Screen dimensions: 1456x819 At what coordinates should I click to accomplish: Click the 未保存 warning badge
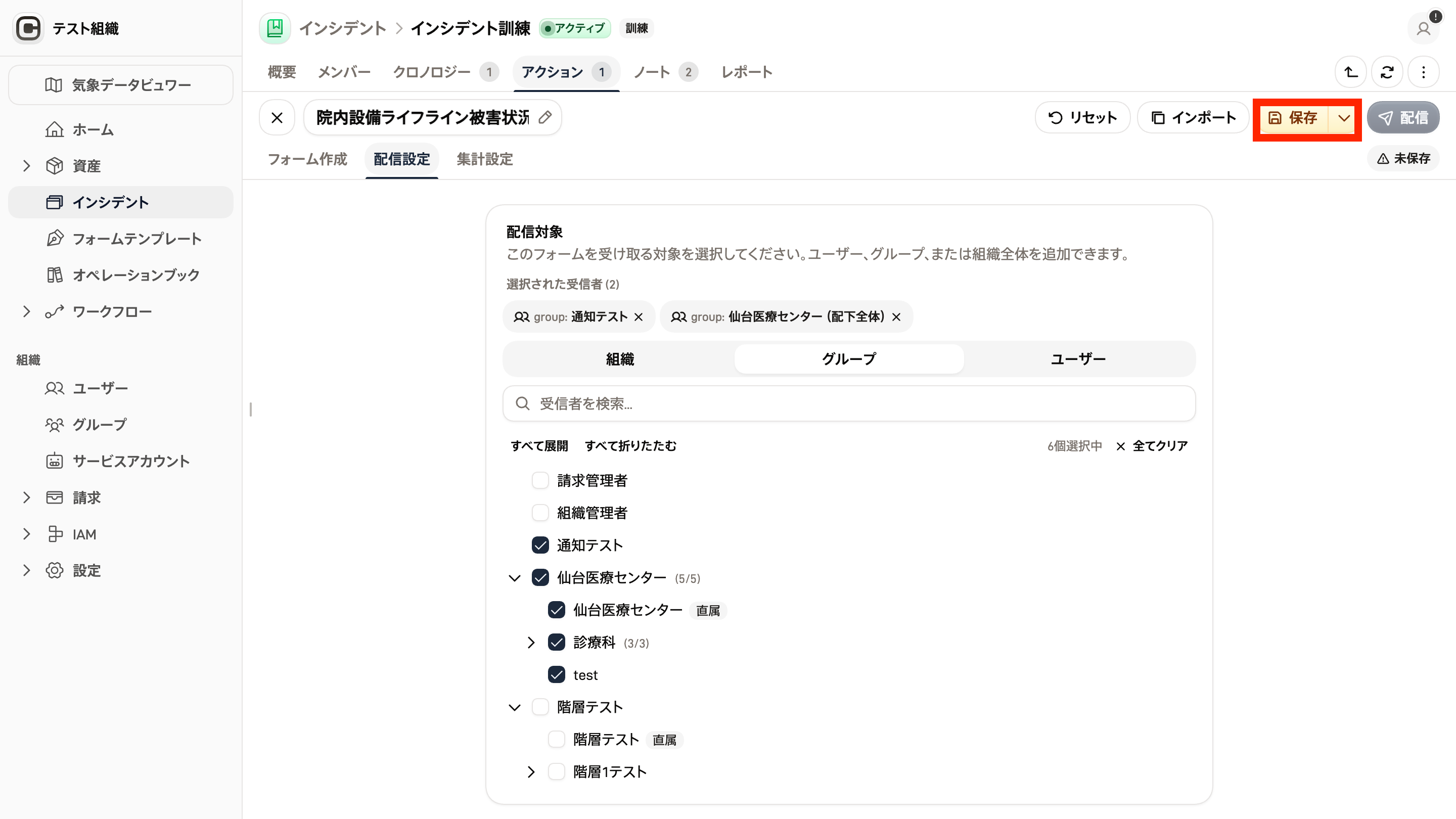[1404, 158]
